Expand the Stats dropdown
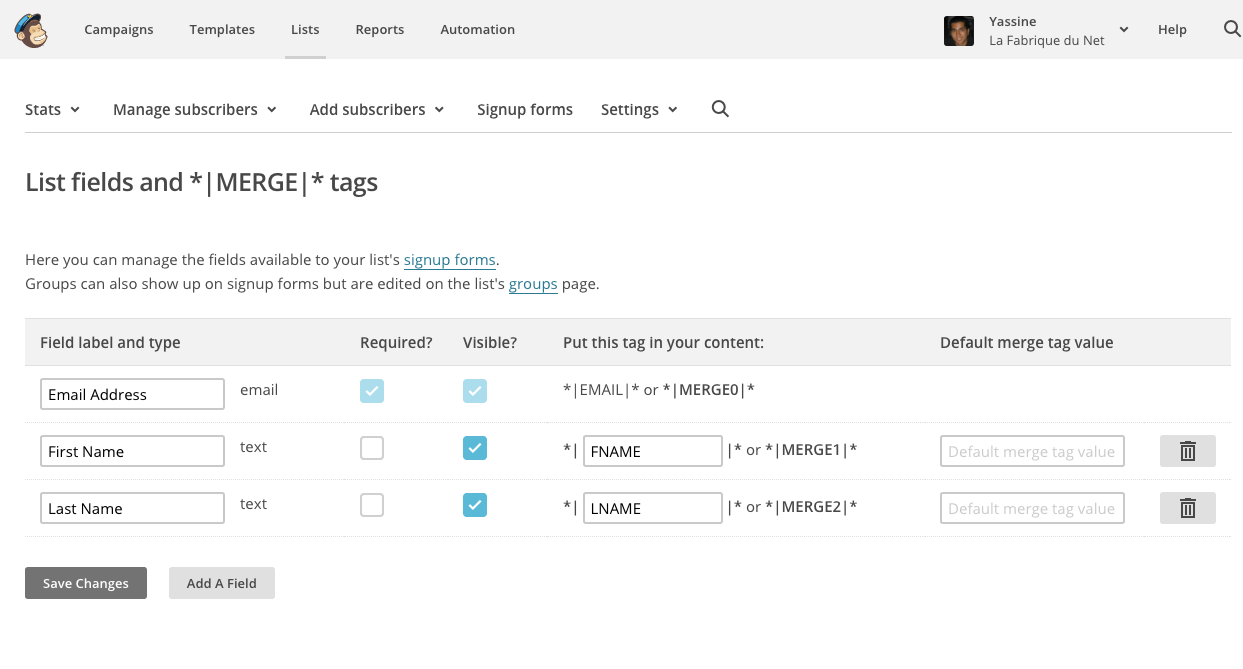Screen dimensions: 1243x669 (x=52, y=109)
